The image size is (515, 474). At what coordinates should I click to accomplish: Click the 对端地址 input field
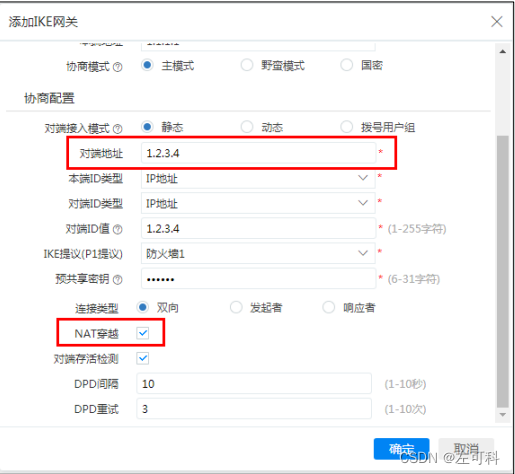tap(258, 153)
